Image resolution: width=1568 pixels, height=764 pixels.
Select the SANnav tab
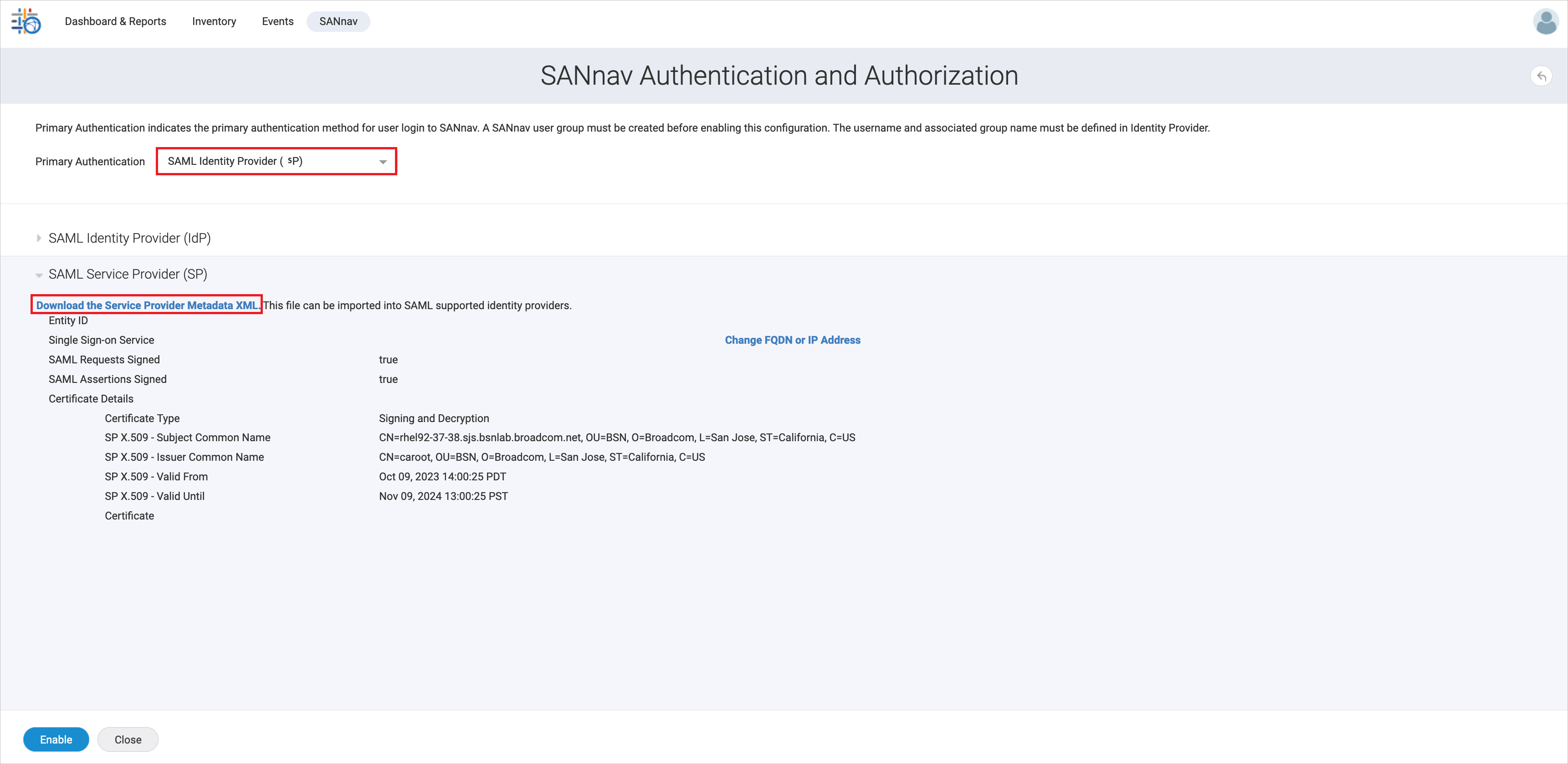(338, 21)
